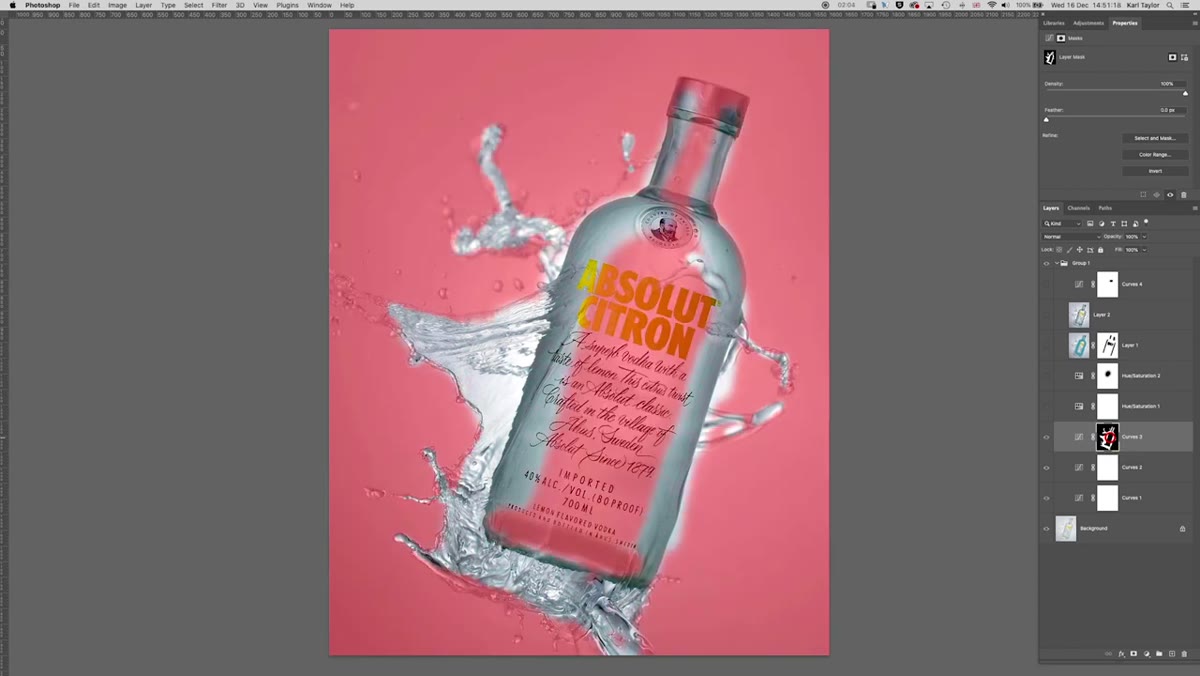Select the Layer 2 thumbnail
The width and height of the screenshot is (1200, 676).
click(1079, 315)
